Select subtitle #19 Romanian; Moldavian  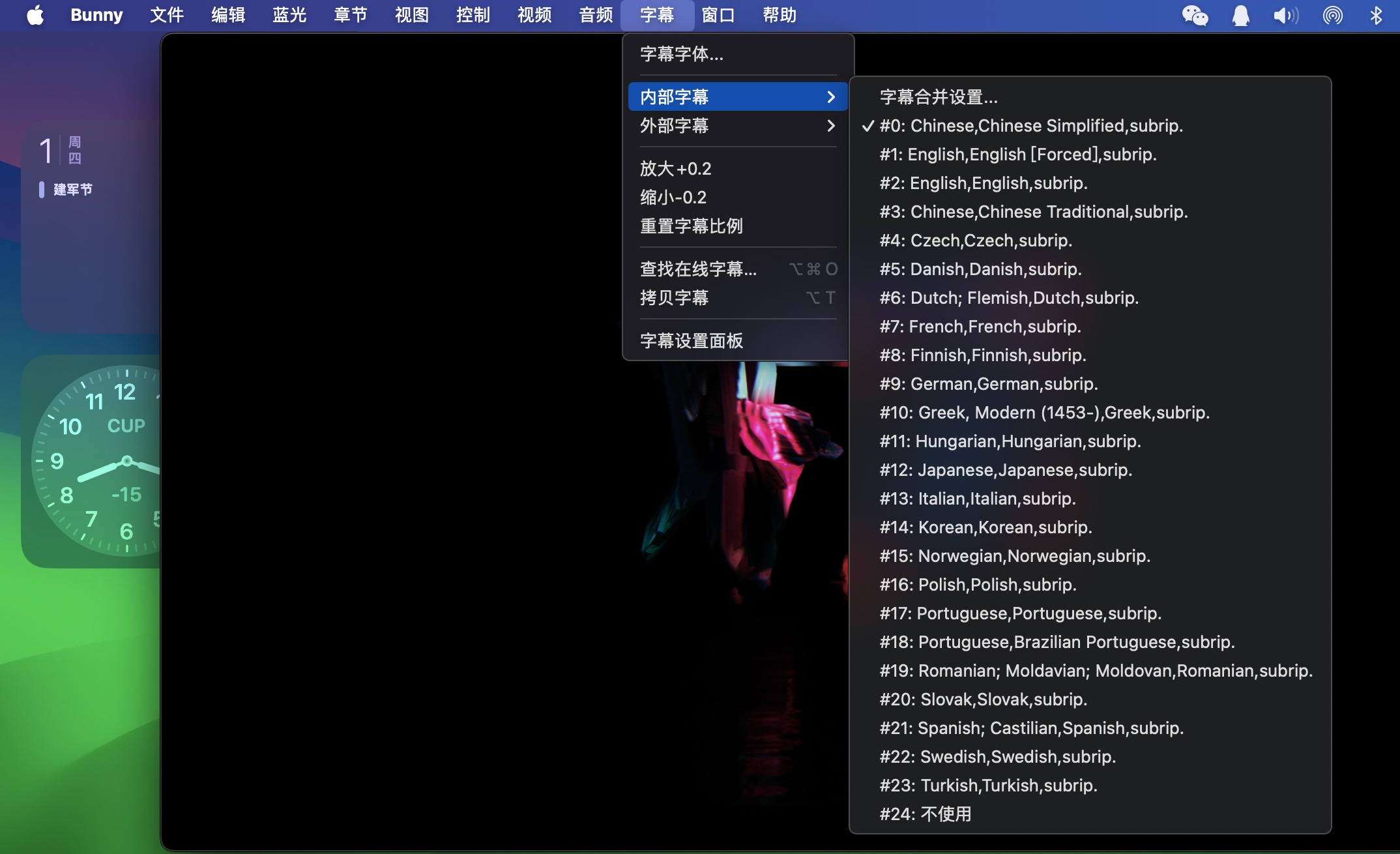1090,670
